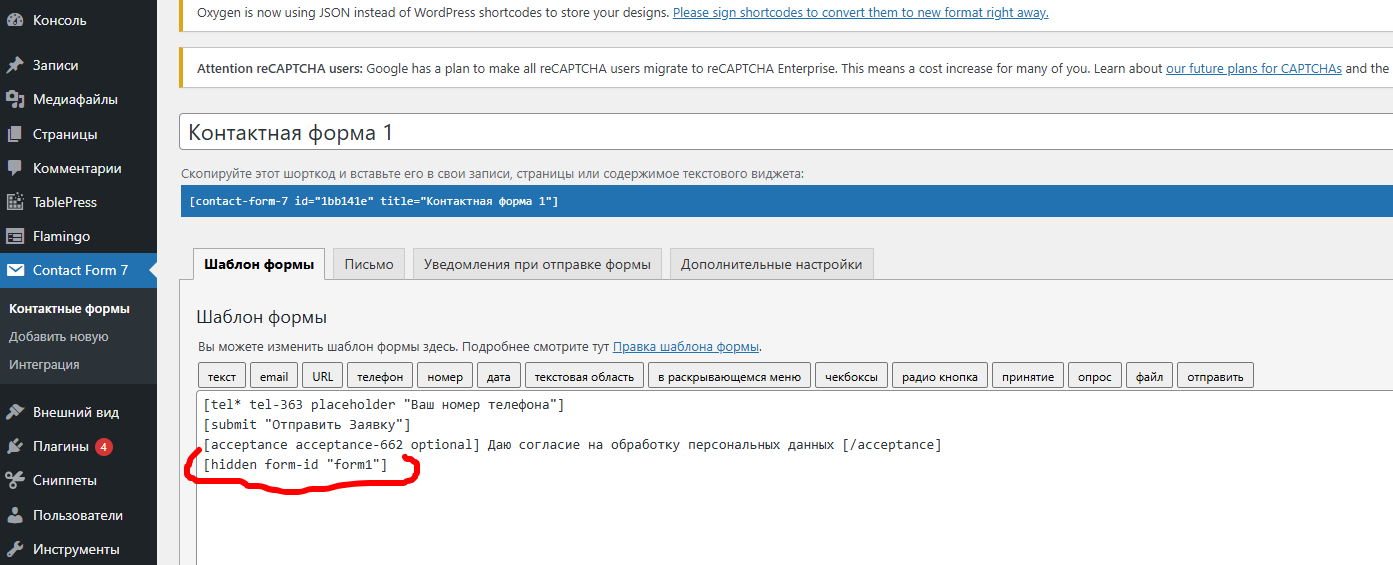Click the Комментарии speech bubble icon

pos(15,168)
